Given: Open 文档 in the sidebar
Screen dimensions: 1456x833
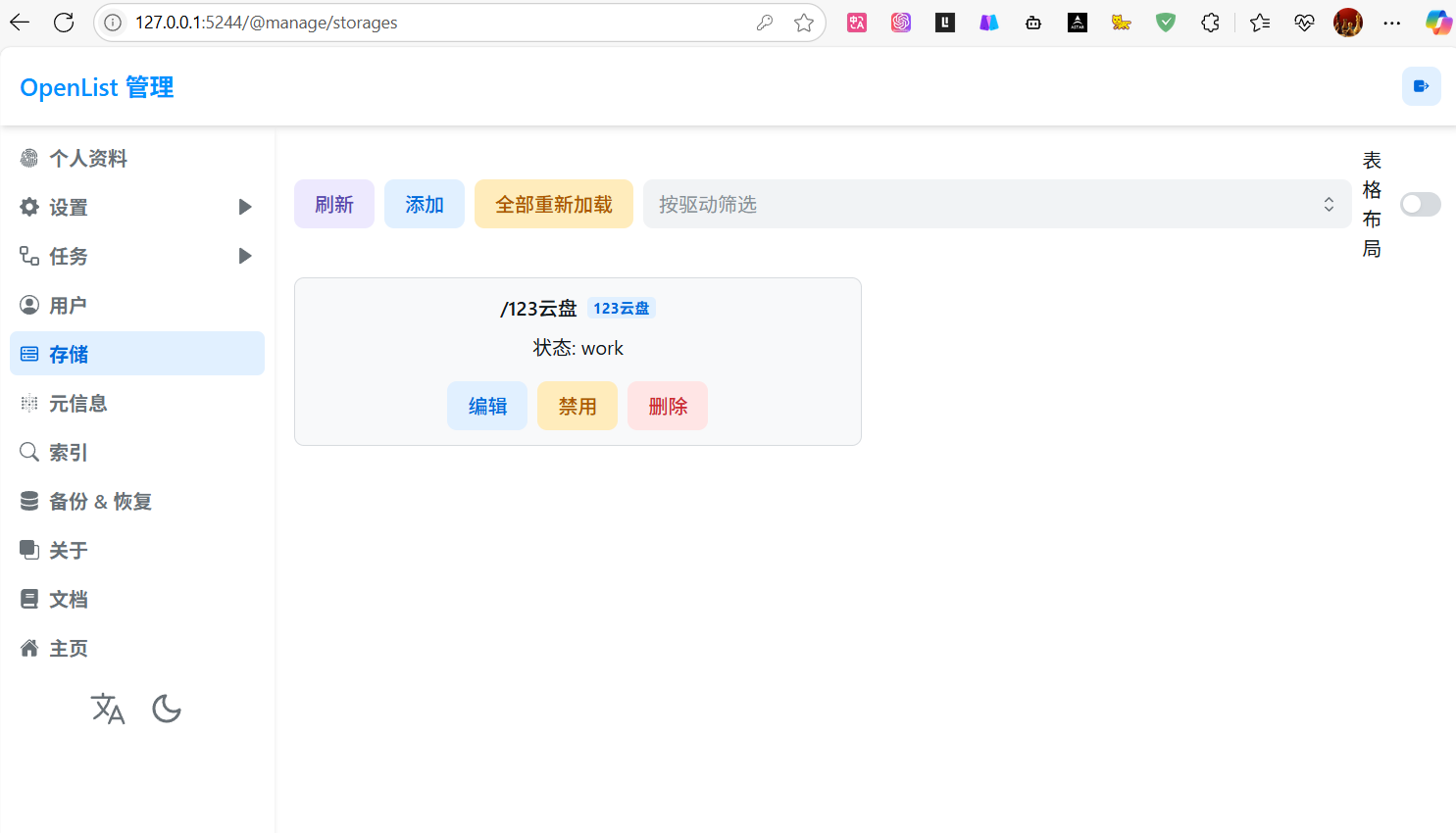Looking at the screenshot, I should (137, 599).
